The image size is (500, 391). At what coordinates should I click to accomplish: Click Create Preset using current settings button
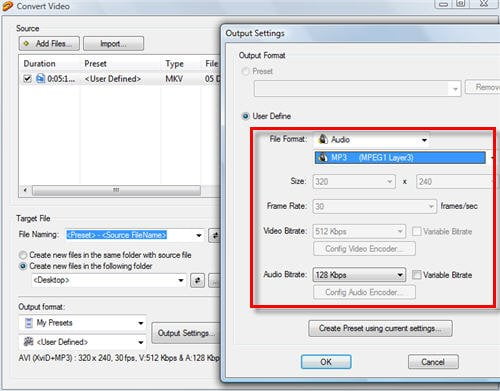pyautogui.click(x=380, y=329)
